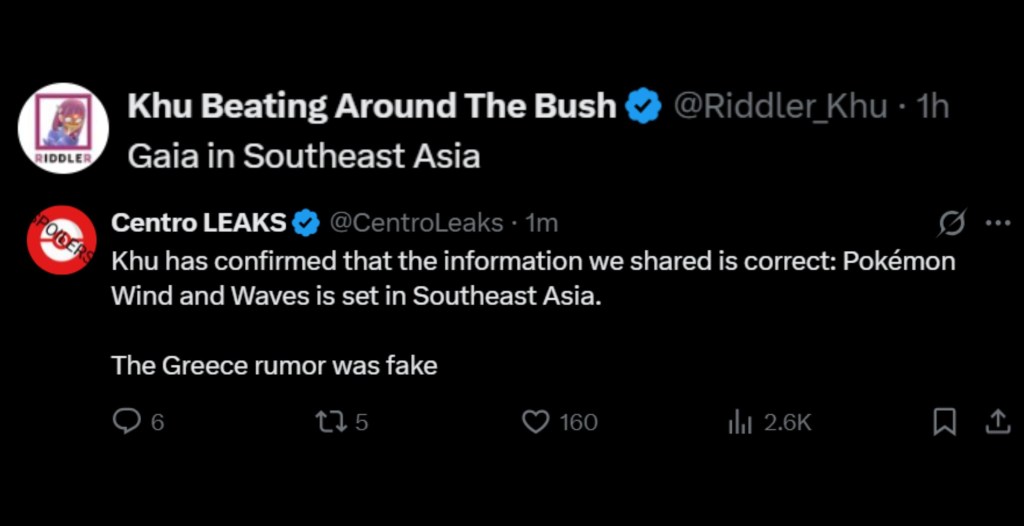Bookmark the Centro LEAKS post
Viewport: 1024px width, 526px height.
944,422
